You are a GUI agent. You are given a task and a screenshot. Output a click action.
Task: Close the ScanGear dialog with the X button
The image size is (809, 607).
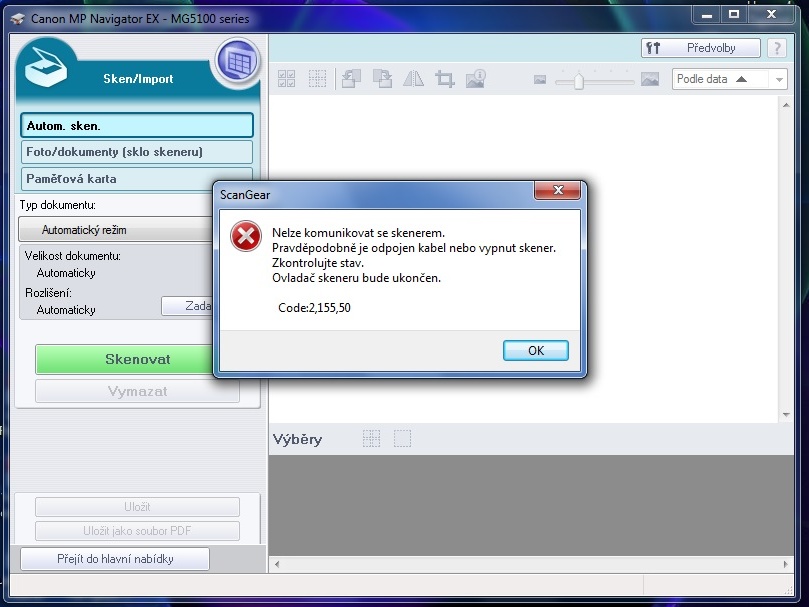[x=558, y=190]
